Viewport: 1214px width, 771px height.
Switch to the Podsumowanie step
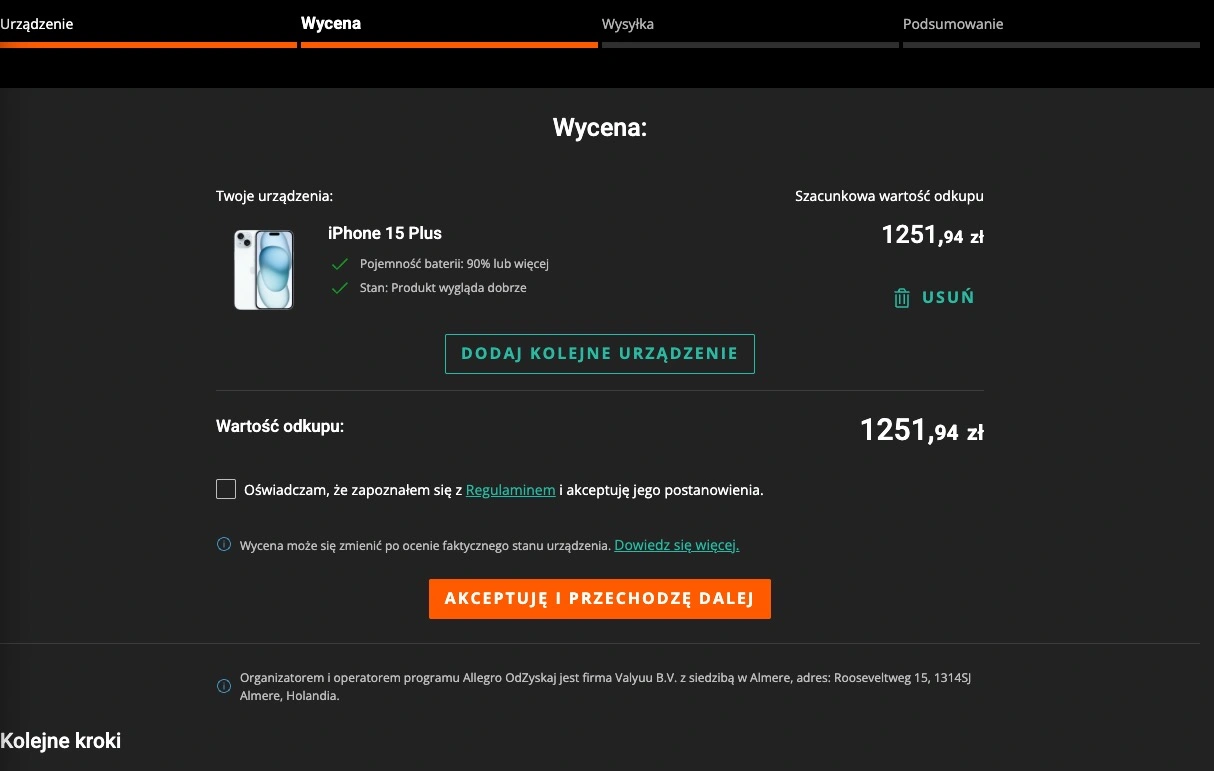coord(952,24)
